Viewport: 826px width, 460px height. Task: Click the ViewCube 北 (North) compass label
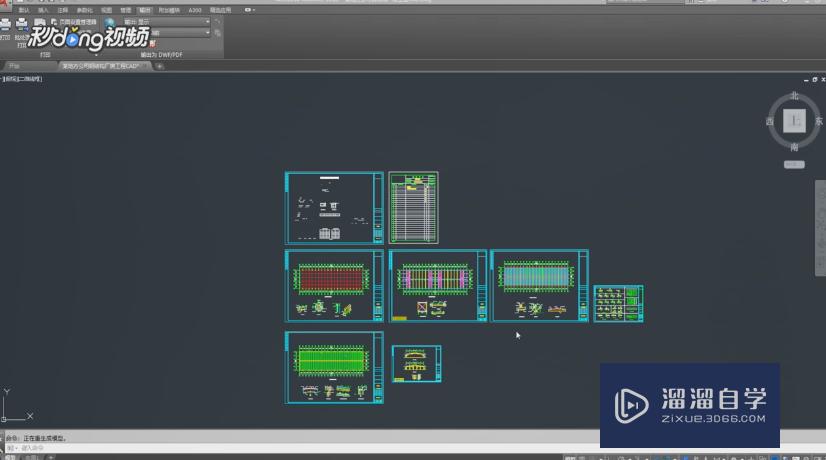[794, 96]
